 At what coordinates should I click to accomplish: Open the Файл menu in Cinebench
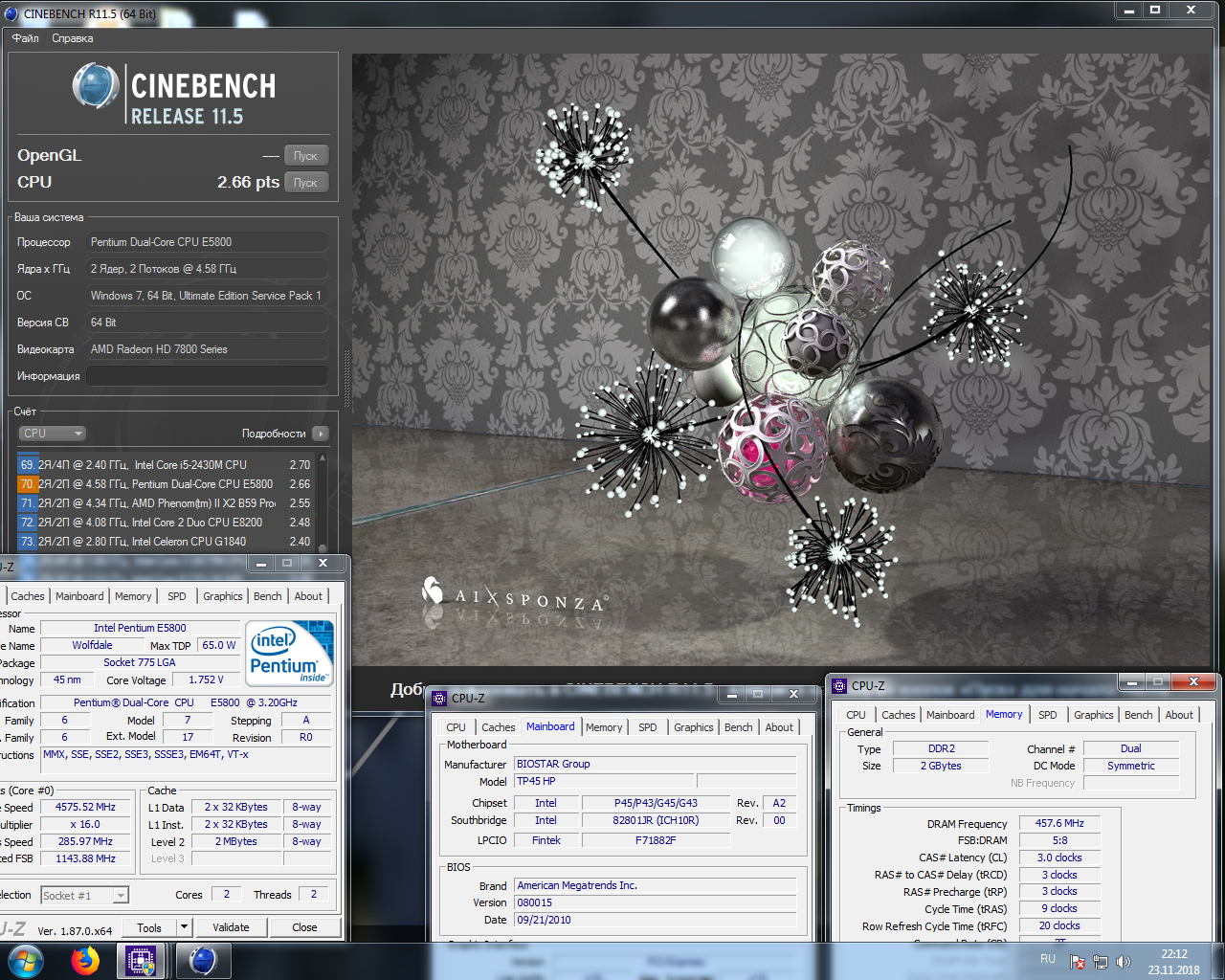pyautogui.click(x=26, y=38)
